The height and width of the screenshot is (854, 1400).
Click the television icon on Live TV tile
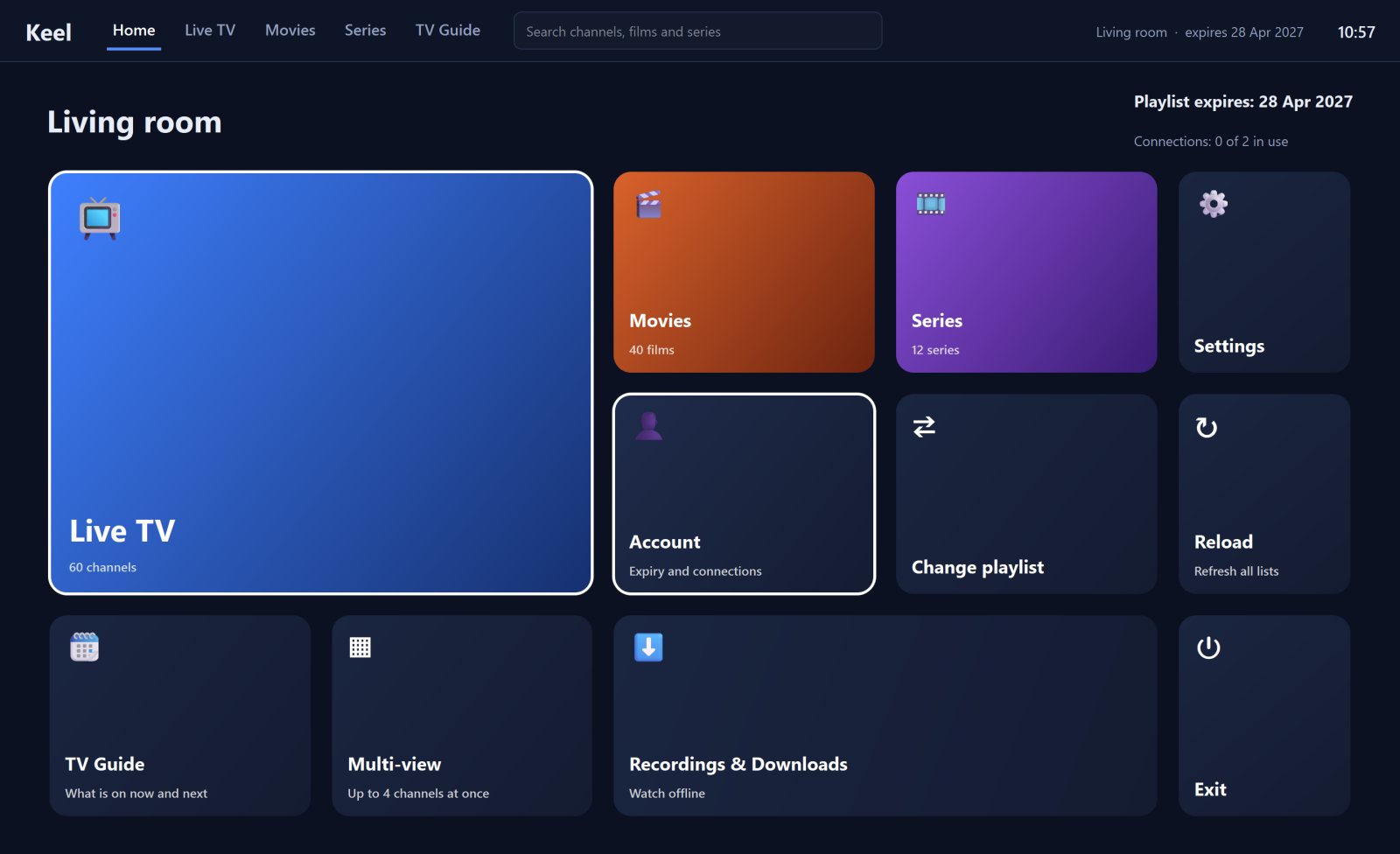click(x=100, y=218)
